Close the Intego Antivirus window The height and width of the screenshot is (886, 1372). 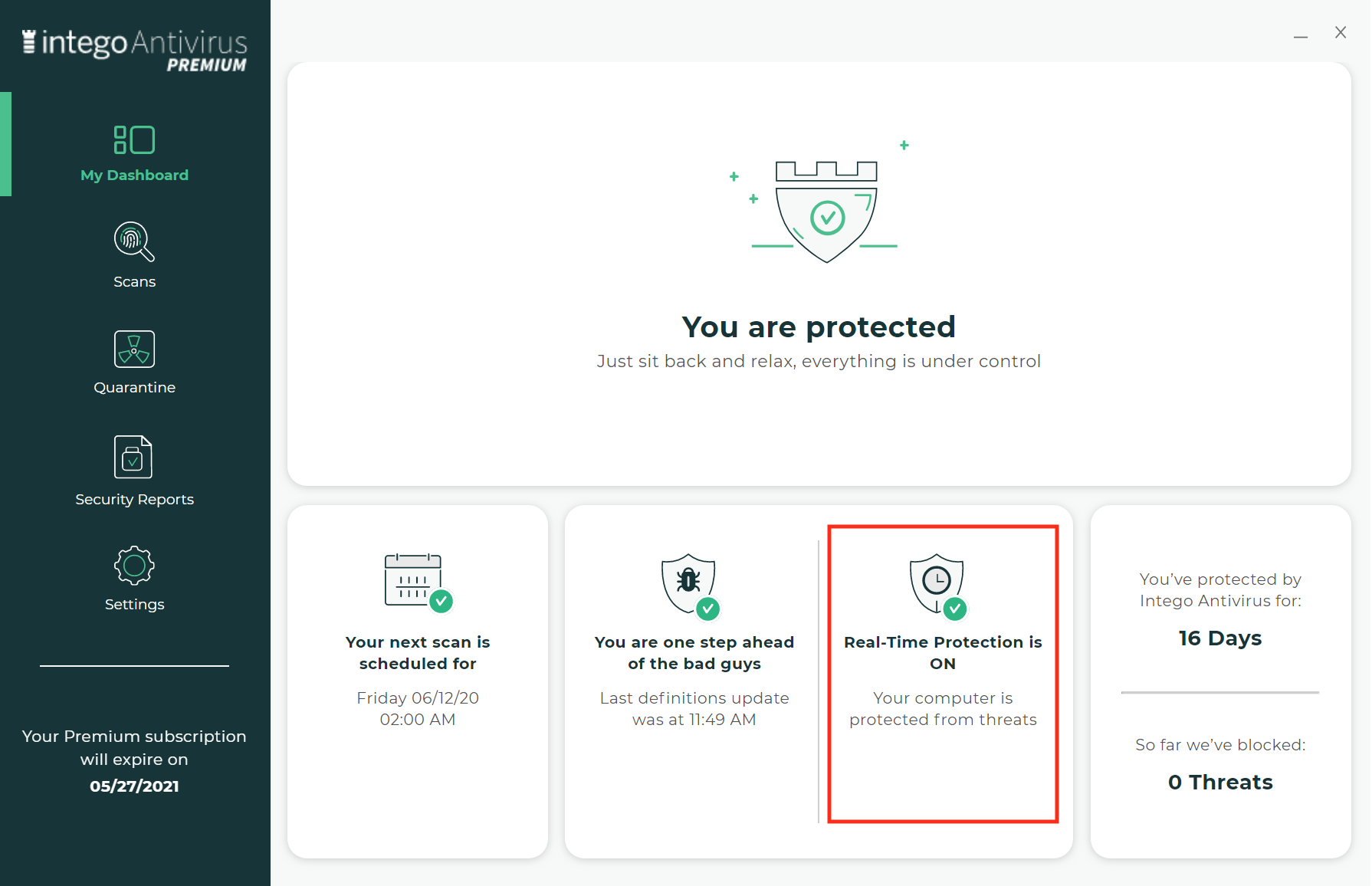click(1341, 32)
